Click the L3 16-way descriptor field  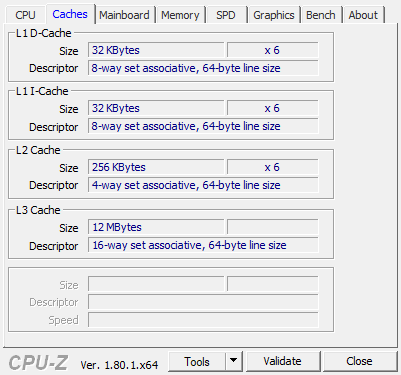[203, 245]
